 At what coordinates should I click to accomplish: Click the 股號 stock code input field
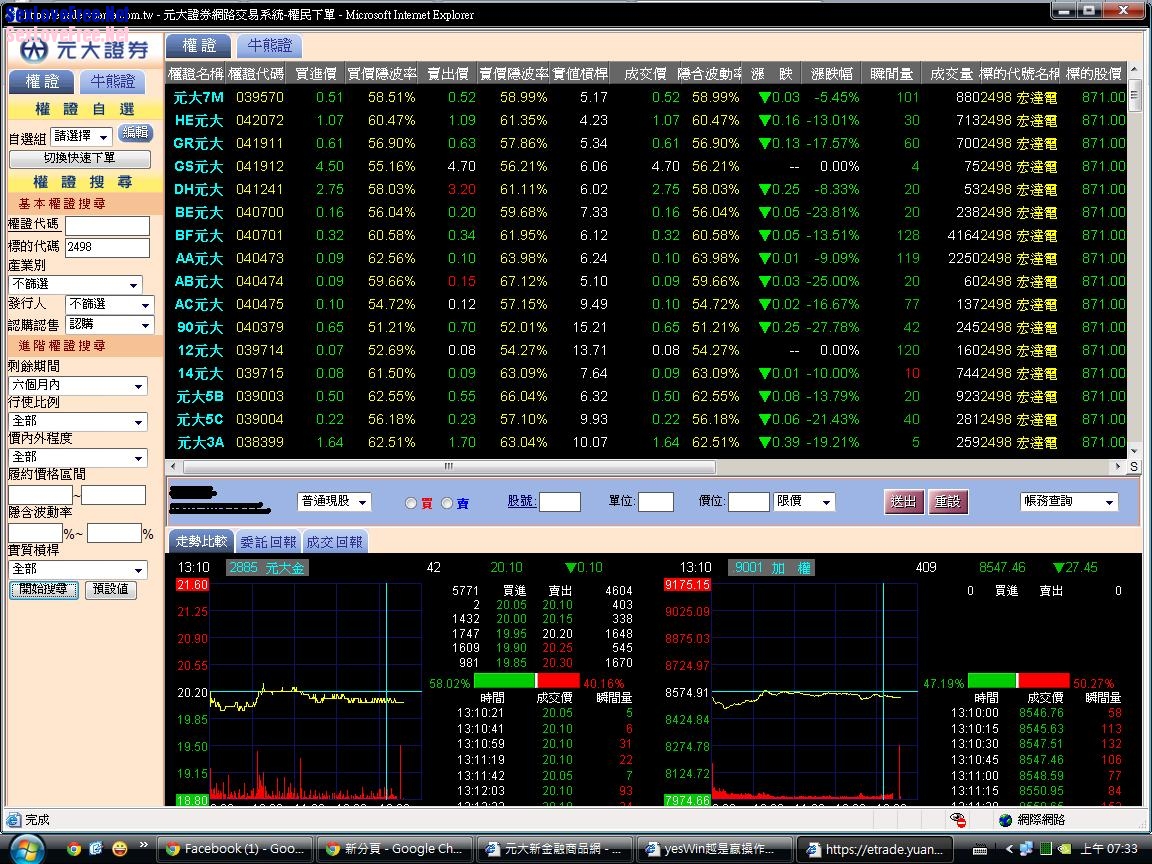point(559,502)
